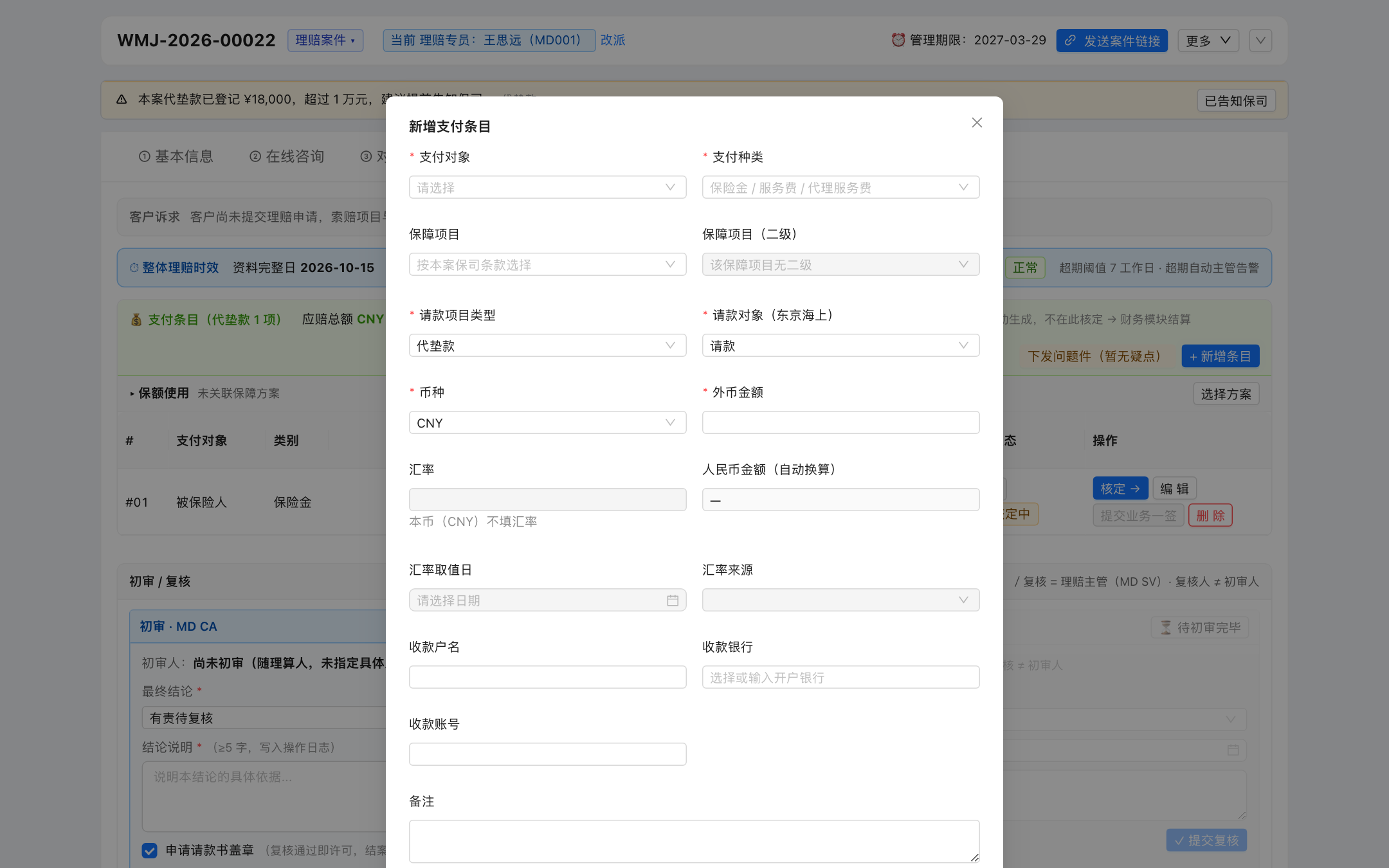Toggle the 申请请款书盖章 checkbox
The image size is (1389, 868).
click(149, 851)
